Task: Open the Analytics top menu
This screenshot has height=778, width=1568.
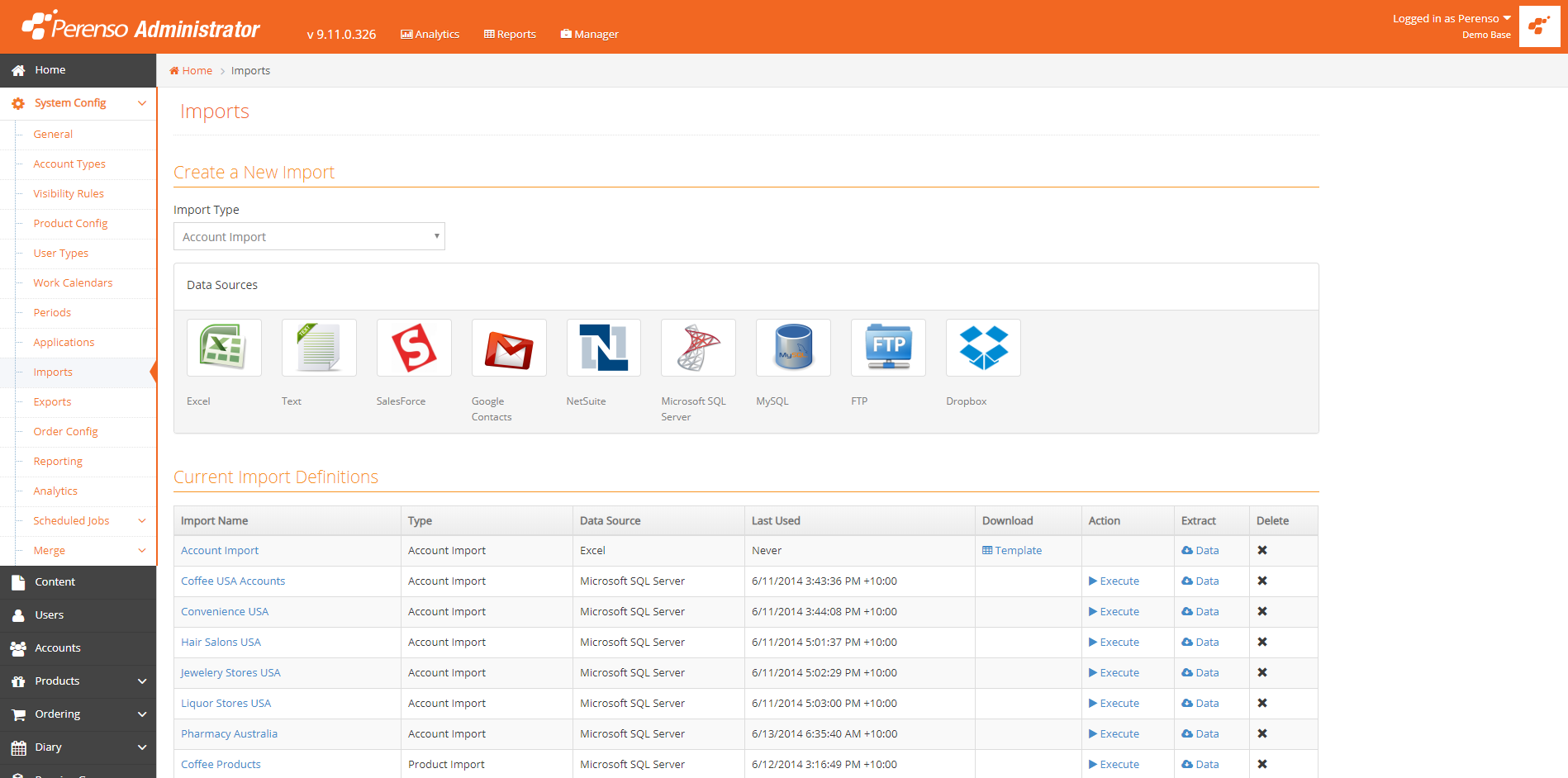Action: [430, 34]
